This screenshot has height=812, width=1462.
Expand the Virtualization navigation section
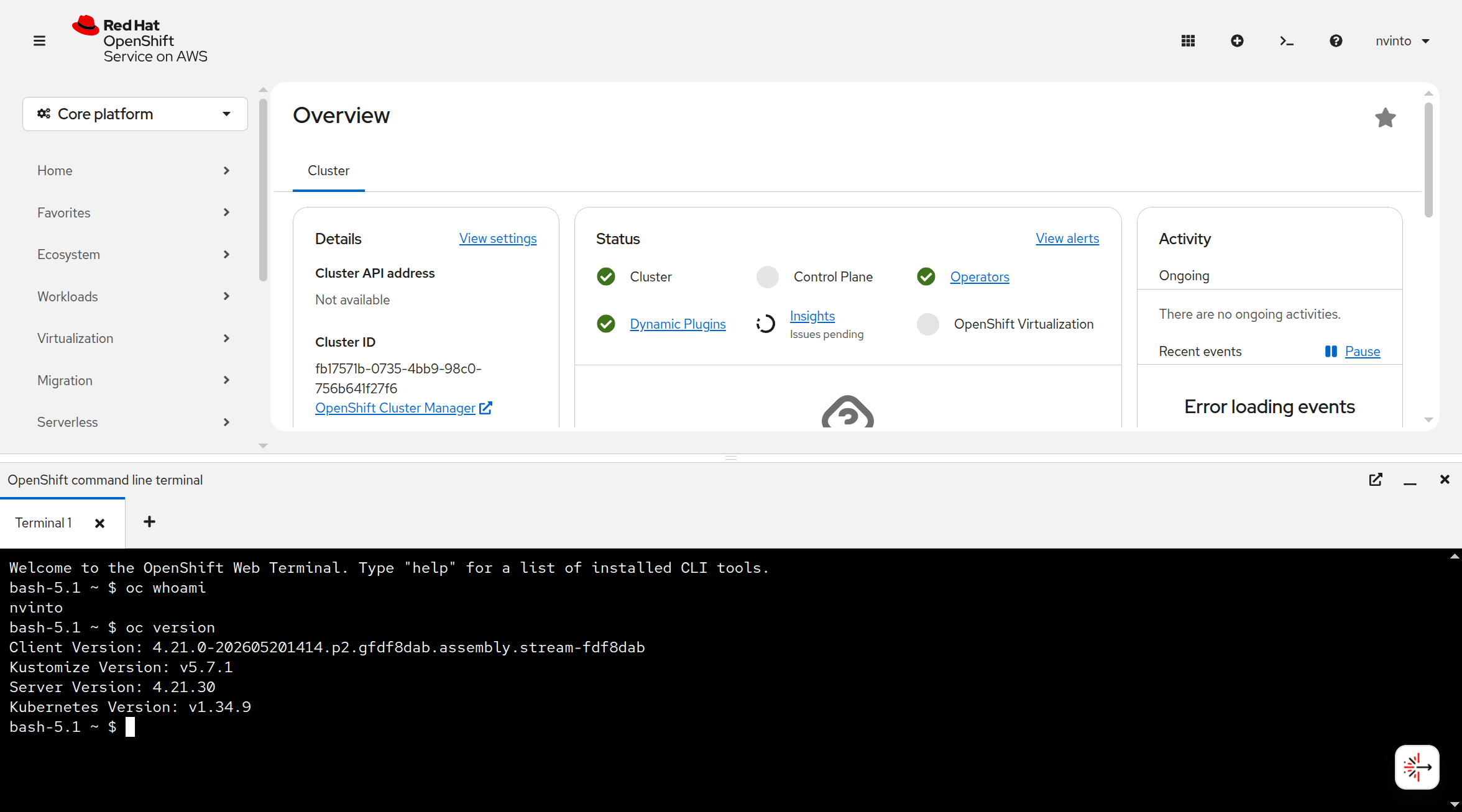point(134,338)
